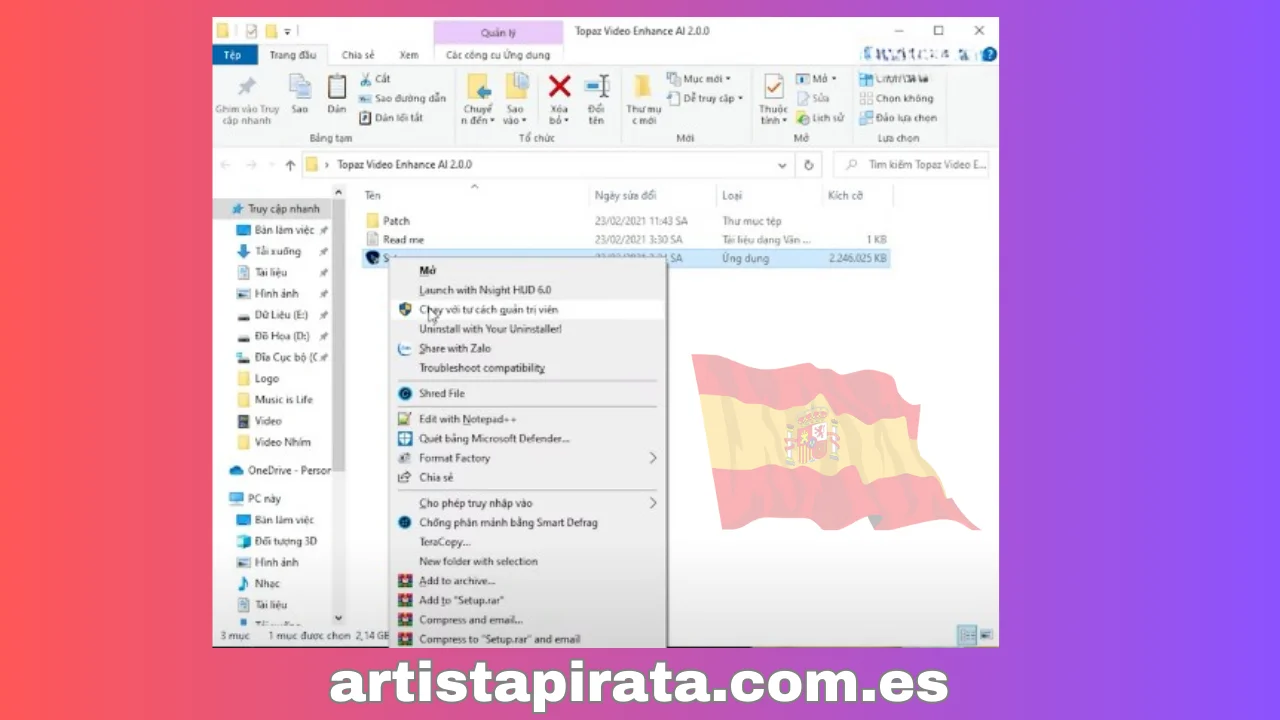The image size is (1280, 720).
Task: Click the Back navigation arrow
Action: (226, 165)
